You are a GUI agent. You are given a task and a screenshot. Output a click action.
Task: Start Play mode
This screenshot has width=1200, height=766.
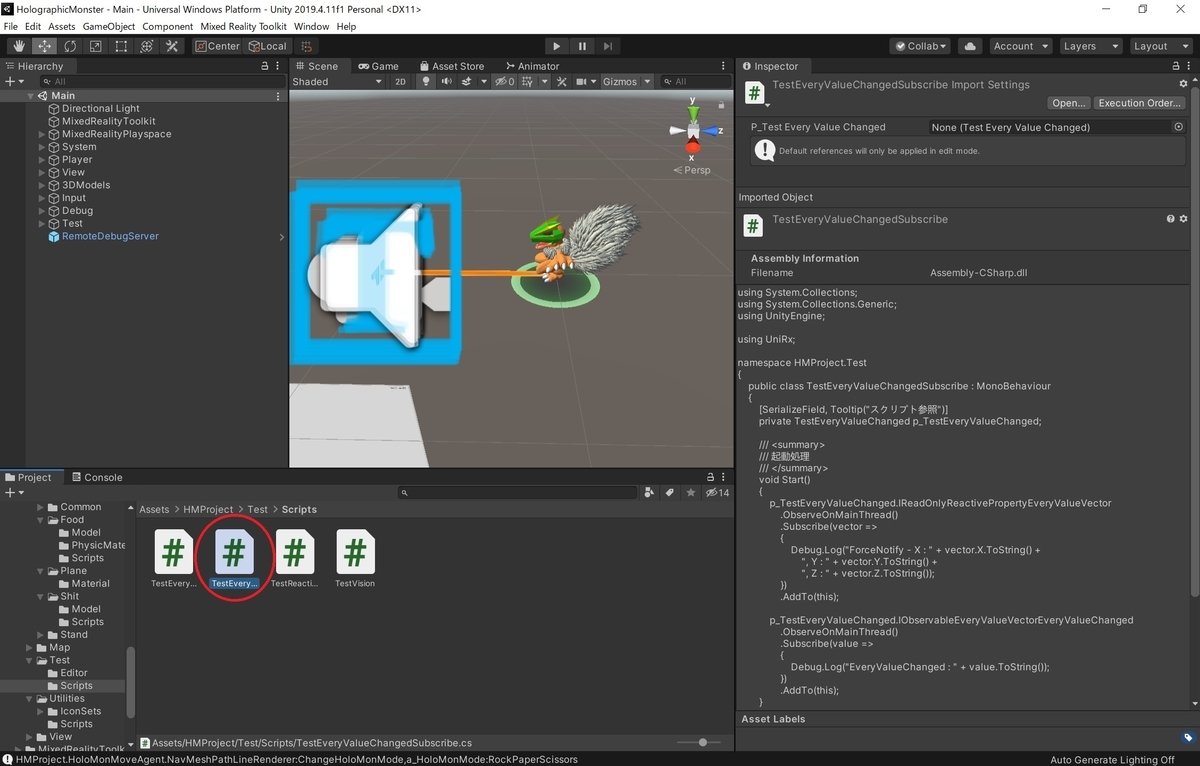557,46
